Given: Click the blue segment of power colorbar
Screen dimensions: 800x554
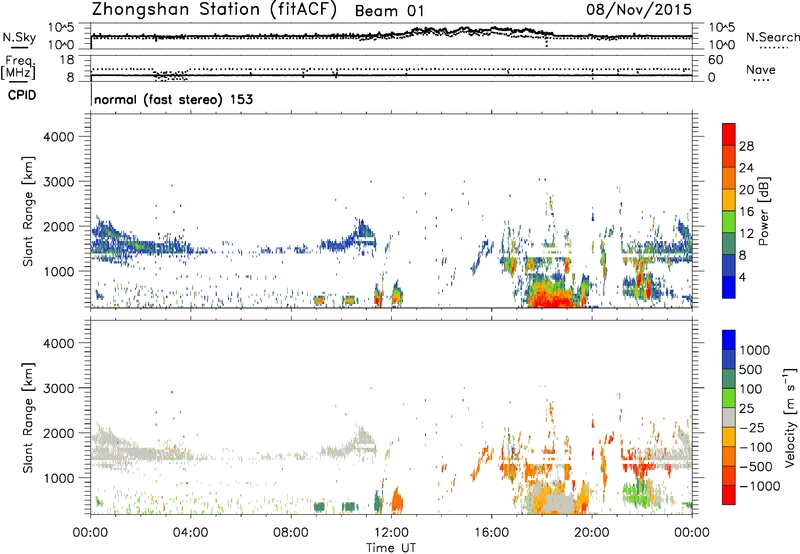Looking at the screenshot, I should [x=729, y=287].
